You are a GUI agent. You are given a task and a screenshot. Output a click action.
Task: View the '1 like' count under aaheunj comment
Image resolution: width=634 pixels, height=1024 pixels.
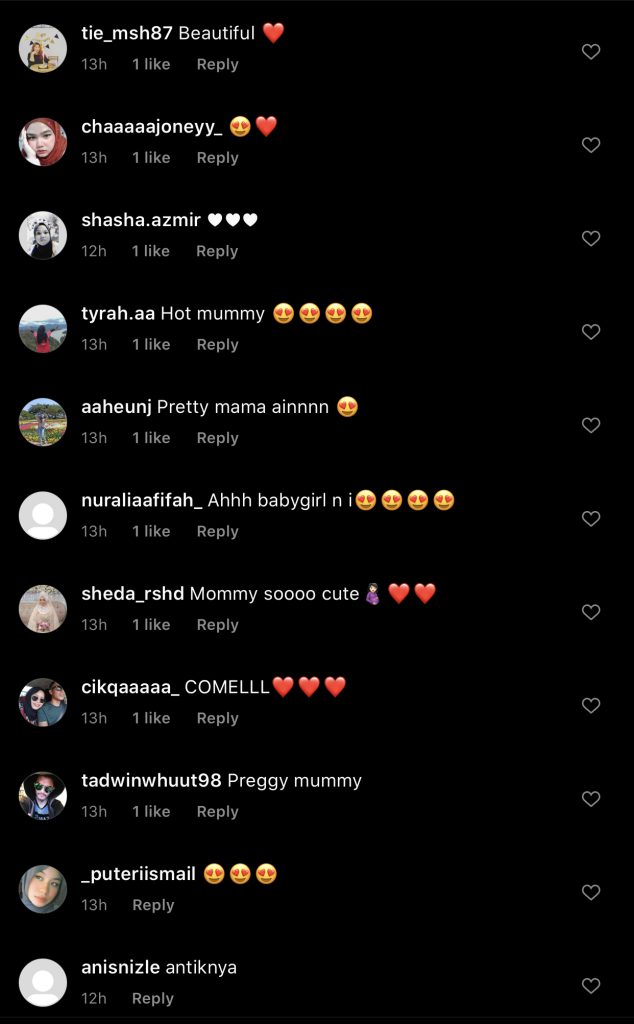[151, 438]
